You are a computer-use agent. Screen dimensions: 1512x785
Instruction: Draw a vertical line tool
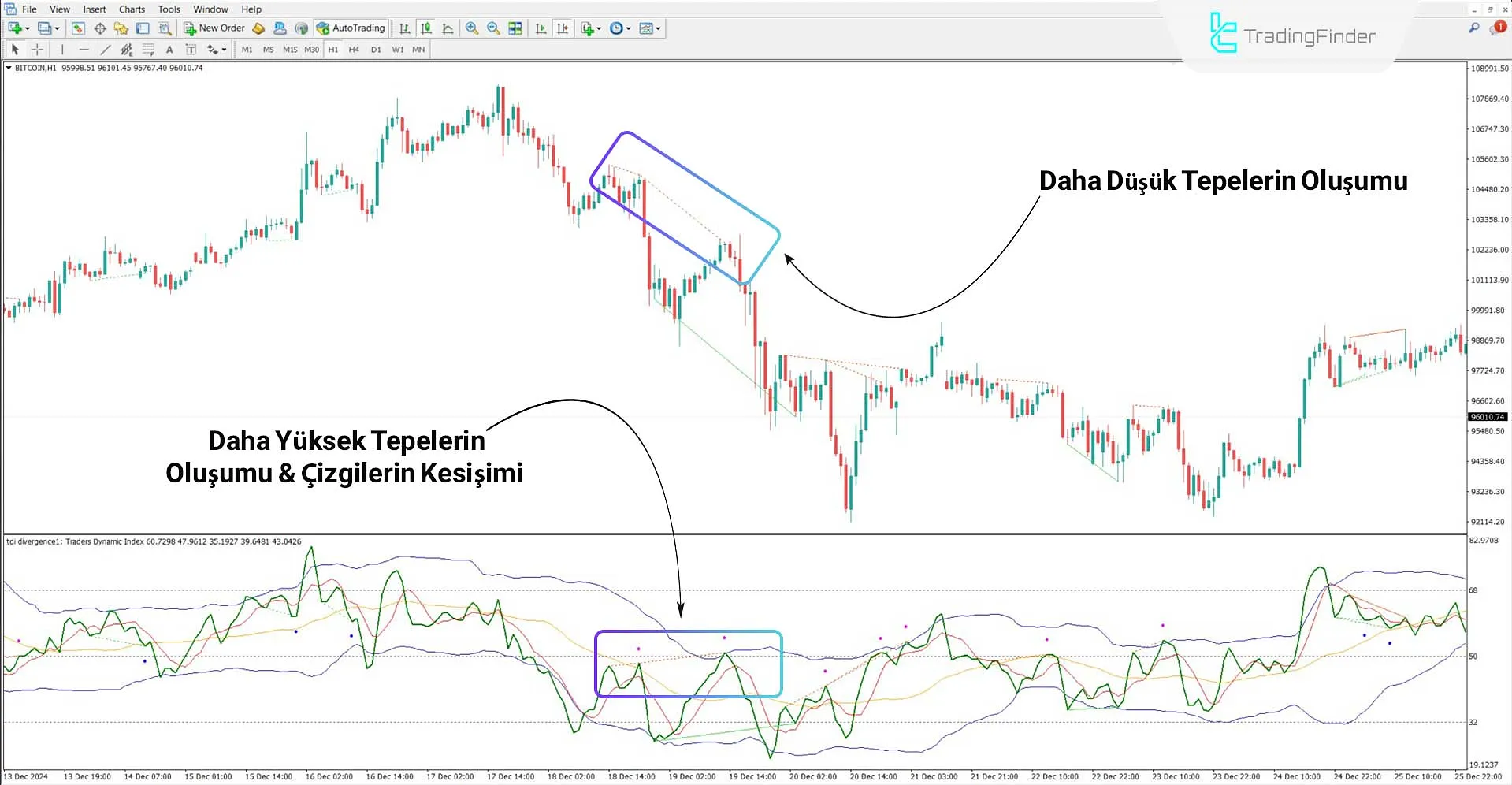pos(62,50)
